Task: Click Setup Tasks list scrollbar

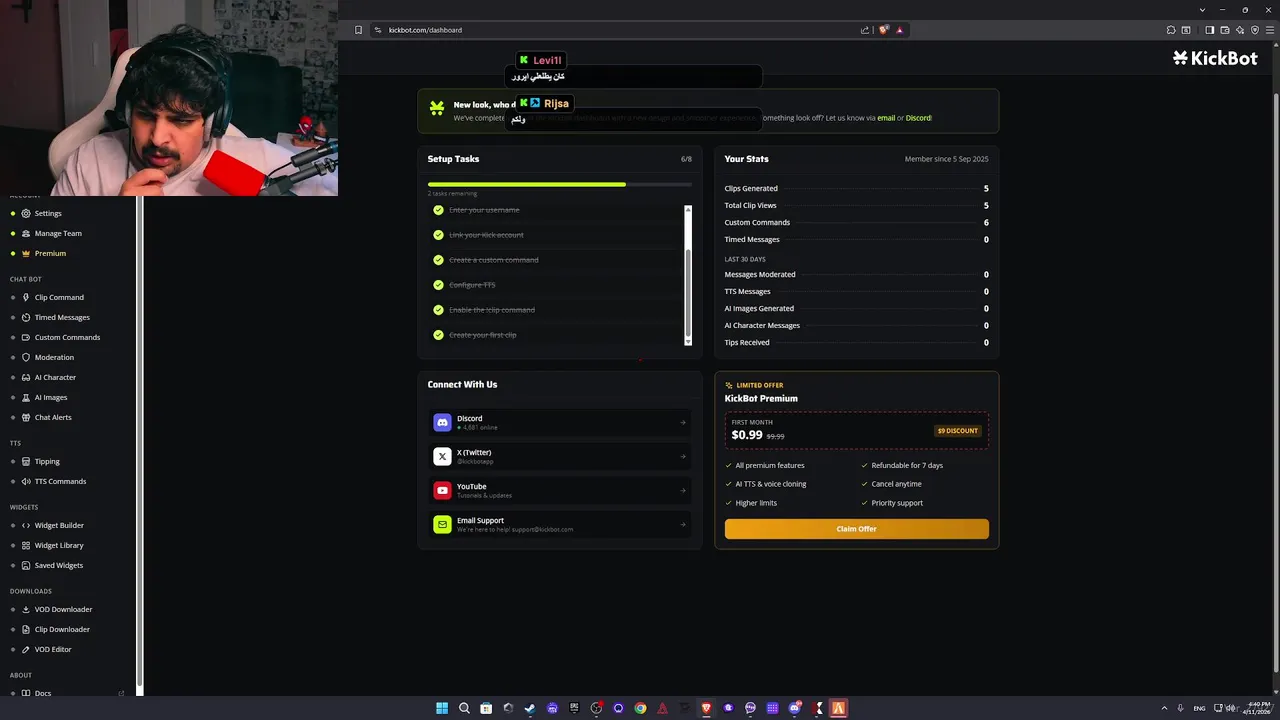Action: 688,276
